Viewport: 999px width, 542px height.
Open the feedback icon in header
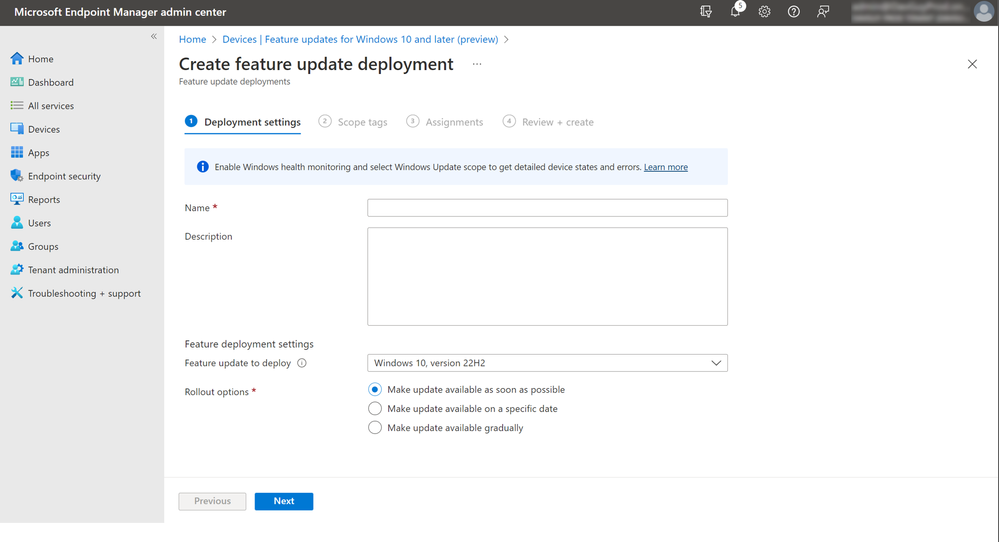pyautogui.click(x=823, y=12)
